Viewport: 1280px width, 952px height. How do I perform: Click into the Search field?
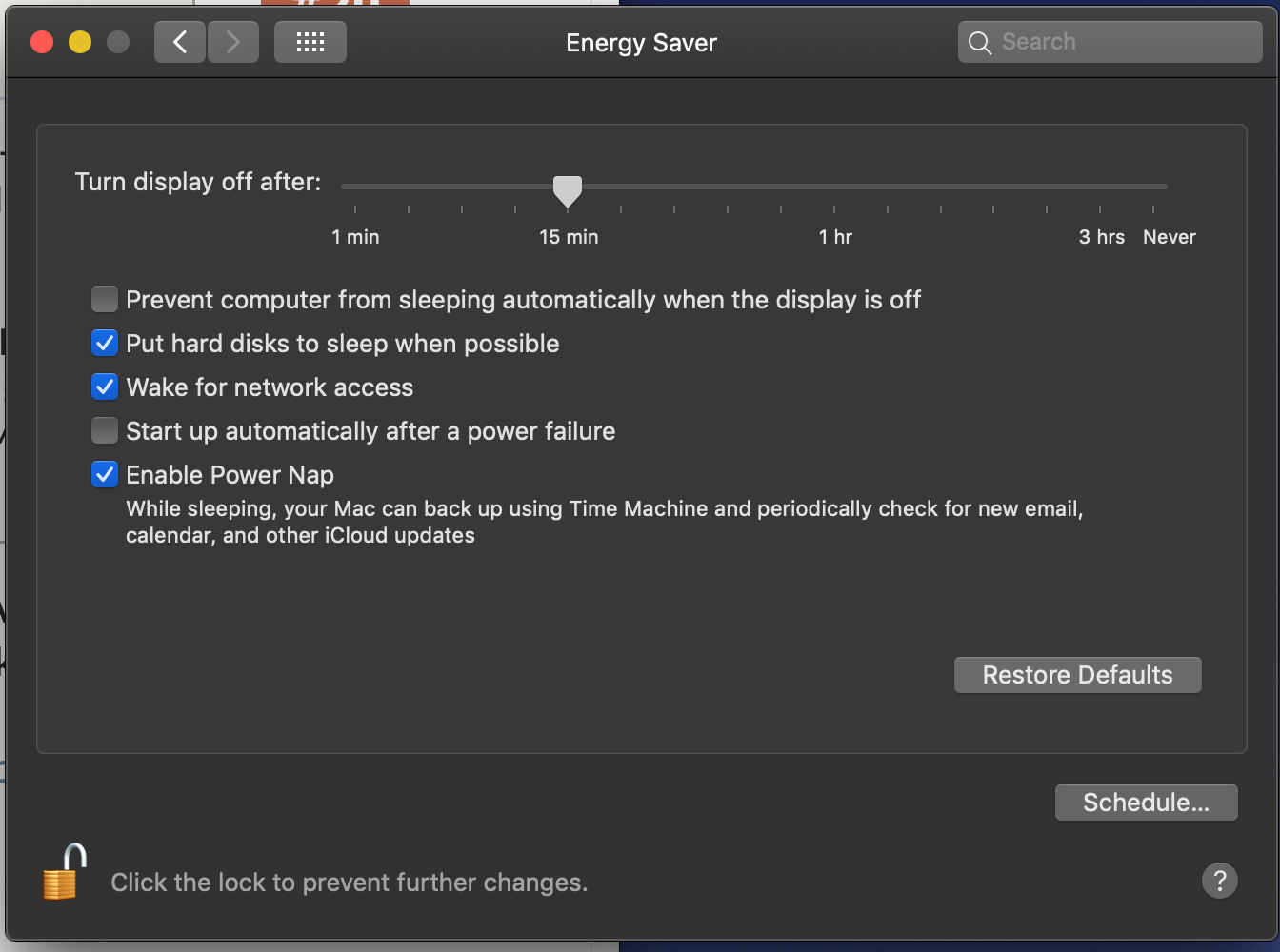pyautogui.click(x=1110, y=42)
